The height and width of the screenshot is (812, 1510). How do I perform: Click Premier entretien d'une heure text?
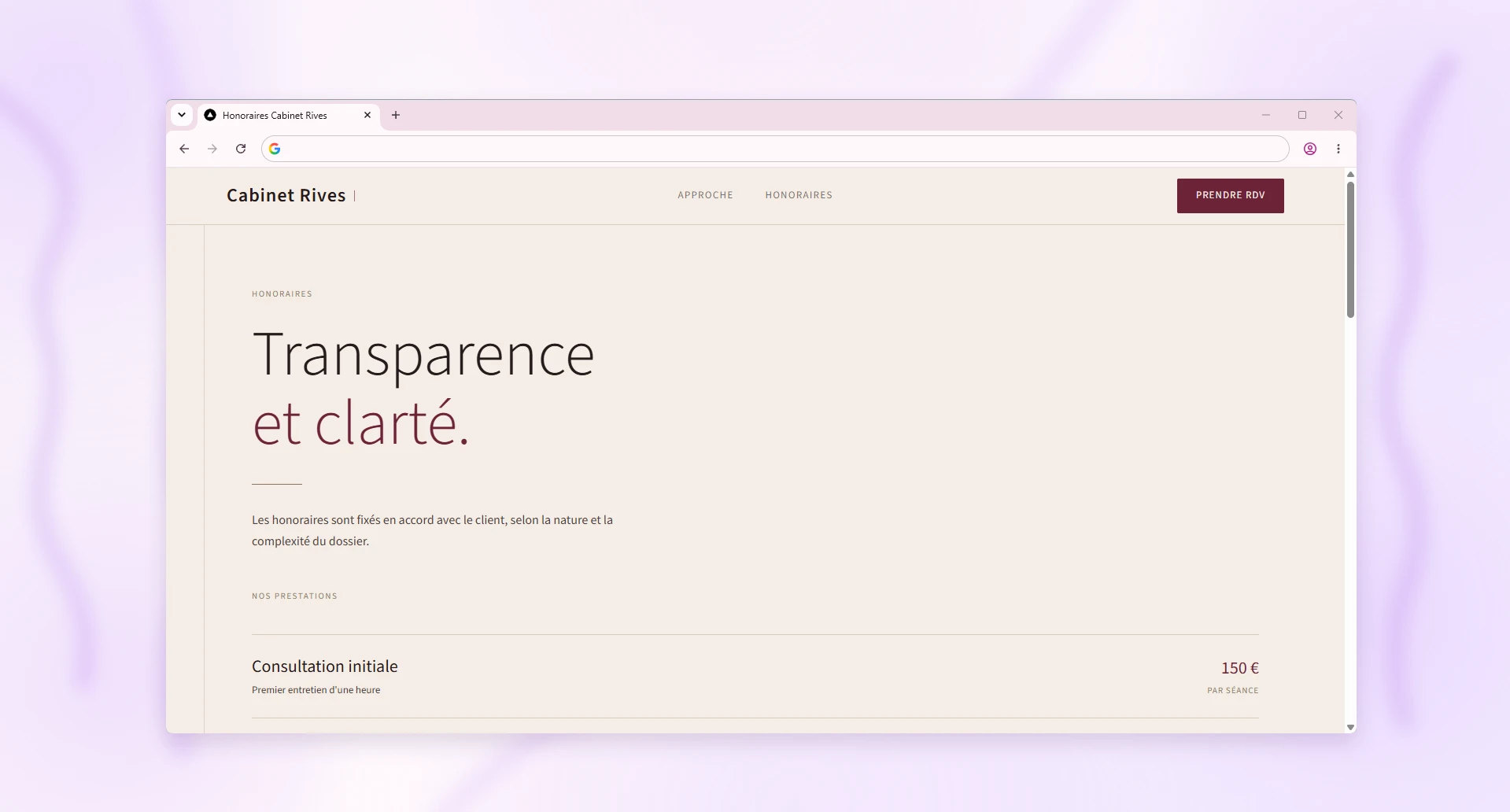click(x=316, y=690)
